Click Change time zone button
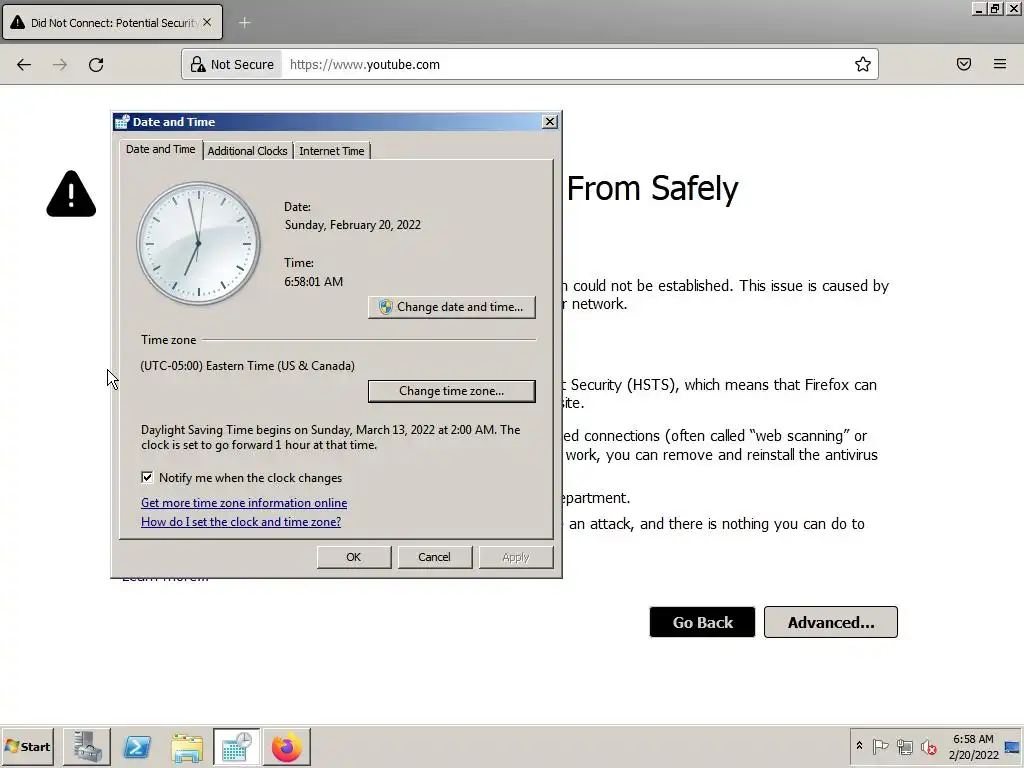 [452, 391]
